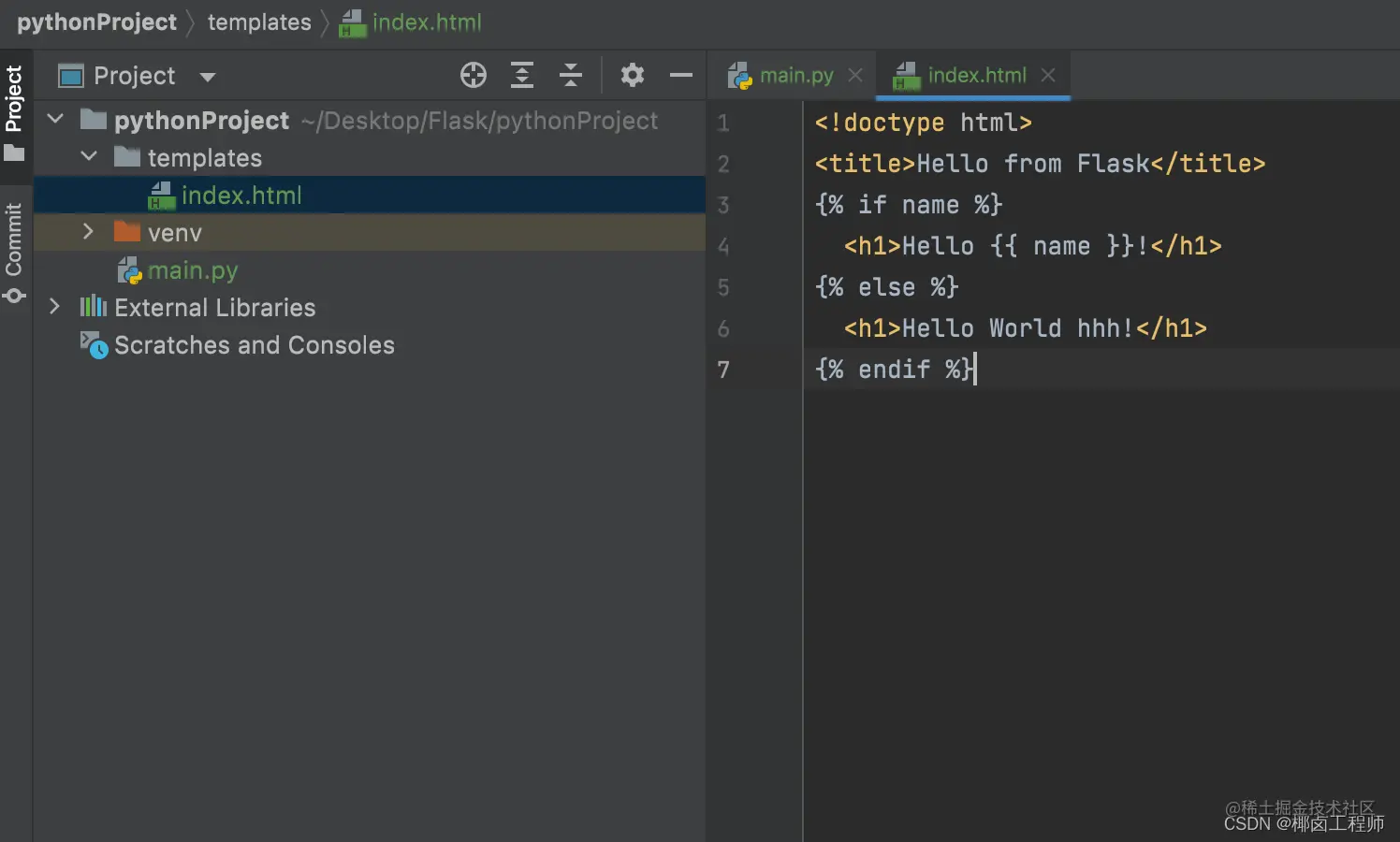Click the venv orange folder icon
The width and height of the screenshot is (1400, 842).
(x=127, y=231)
